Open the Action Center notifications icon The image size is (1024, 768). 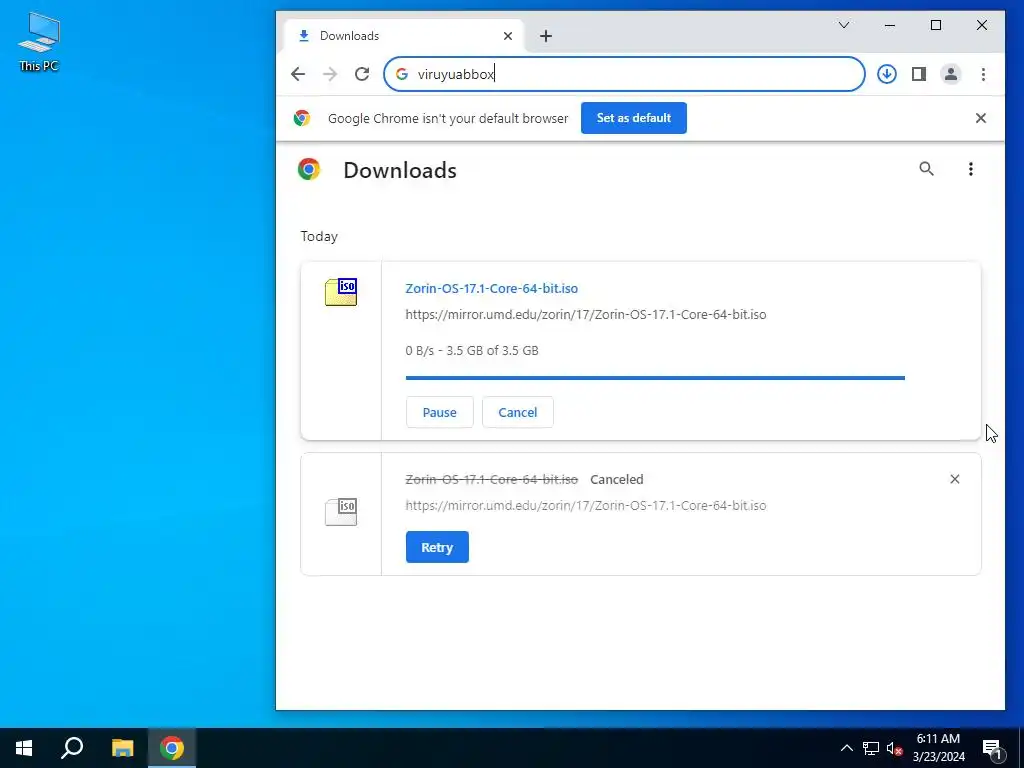tap(993, 748)
